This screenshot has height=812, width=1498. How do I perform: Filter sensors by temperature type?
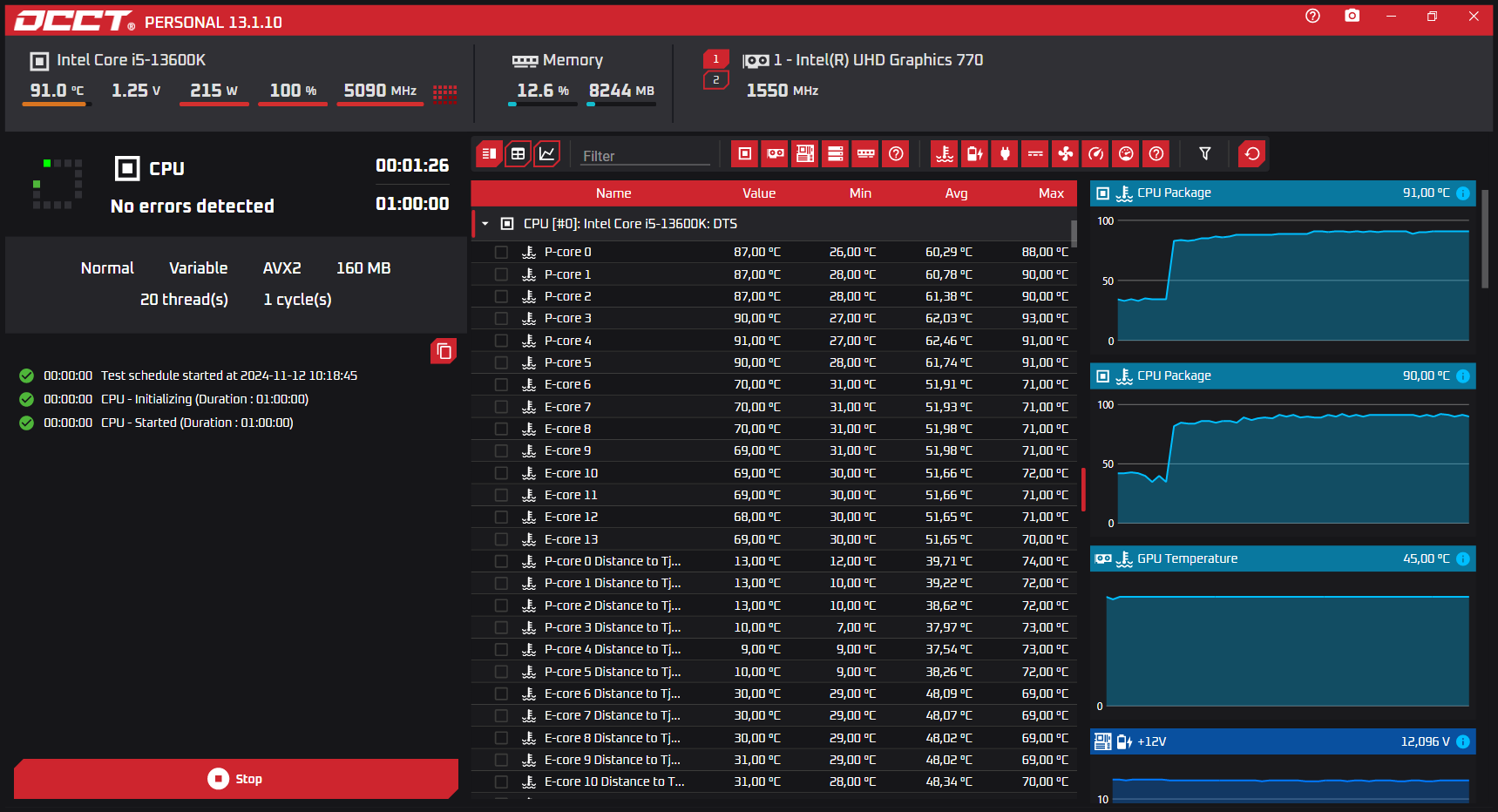pos(945,154)
